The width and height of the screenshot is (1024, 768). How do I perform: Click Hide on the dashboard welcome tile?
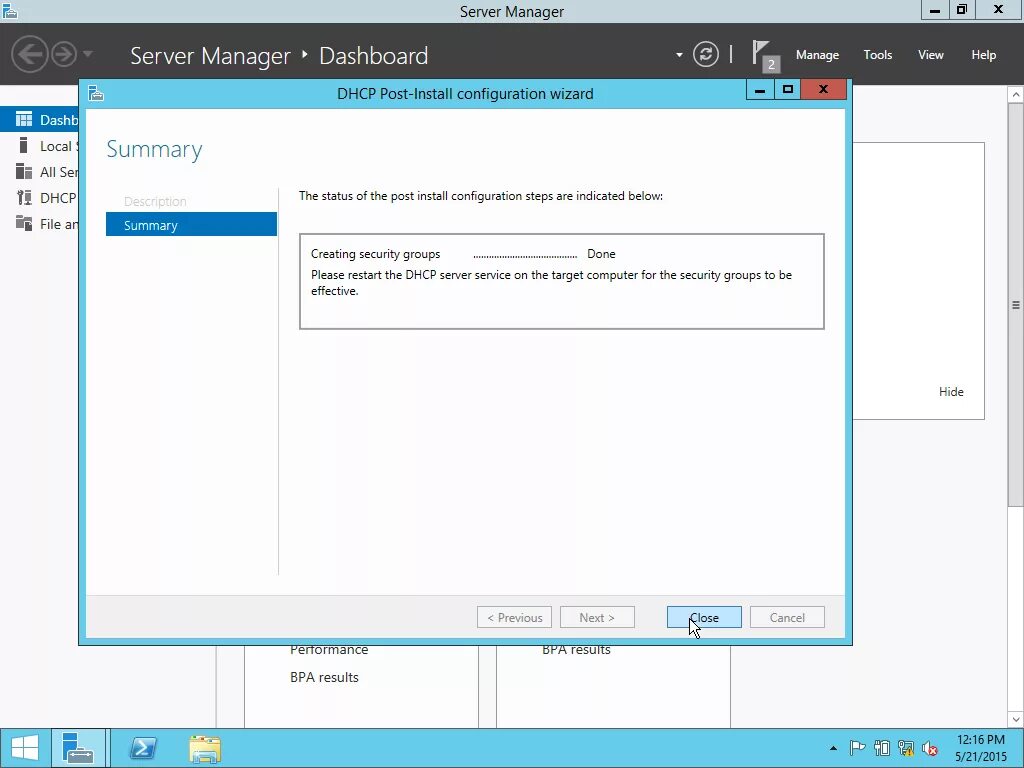click(x=951, y=392)
